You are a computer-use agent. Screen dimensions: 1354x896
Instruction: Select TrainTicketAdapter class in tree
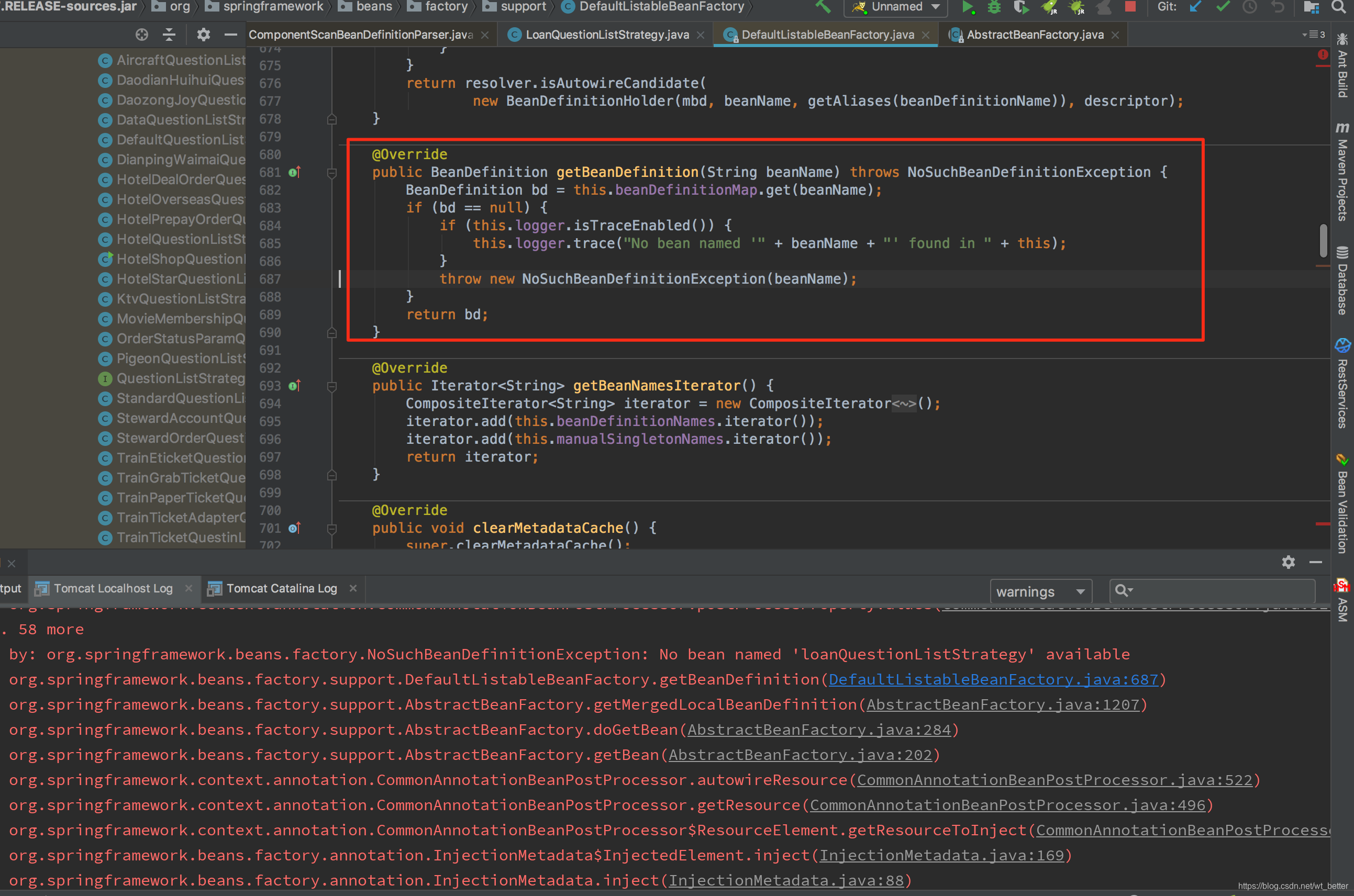point(171,518)
